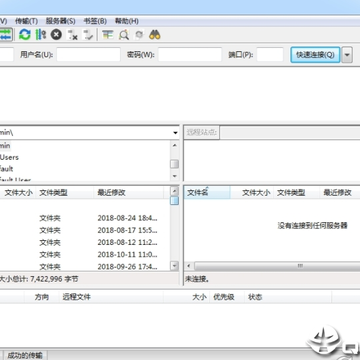Click local tree scrollbar up arrow
Viewport: 360px width, 360px height.
click(x=175, y=145)
